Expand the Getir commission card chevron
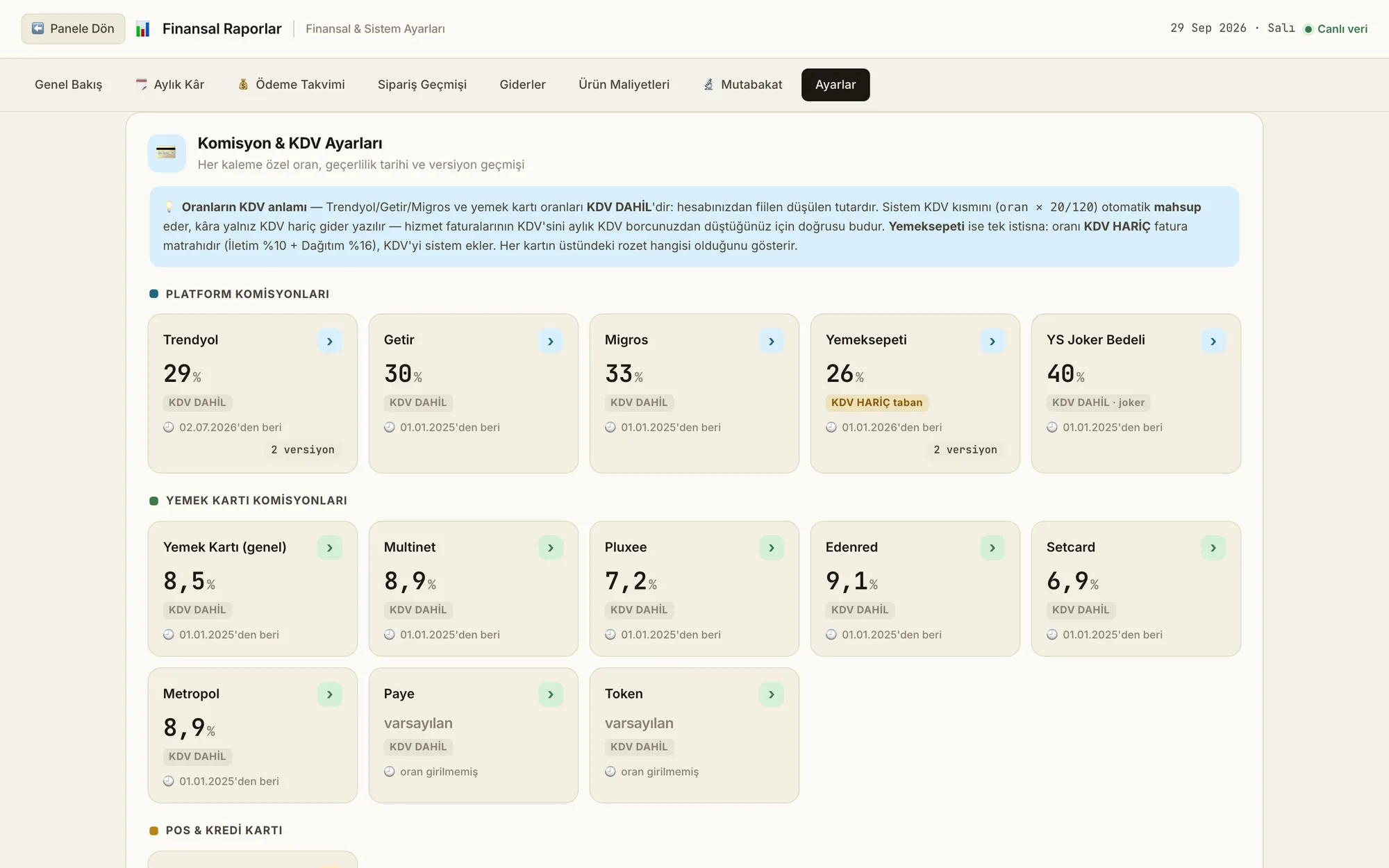Screen dimensions: 1389x868 click(x=551, y=341)
